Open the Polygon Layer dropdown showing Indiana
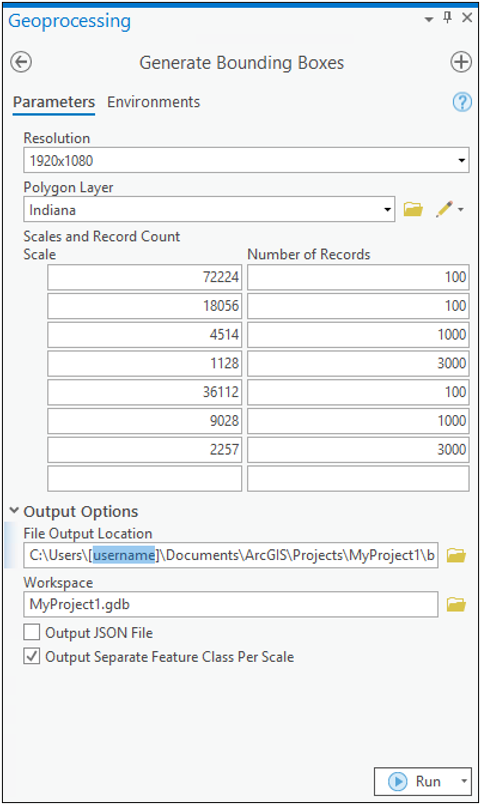 [x=388, y=209]
